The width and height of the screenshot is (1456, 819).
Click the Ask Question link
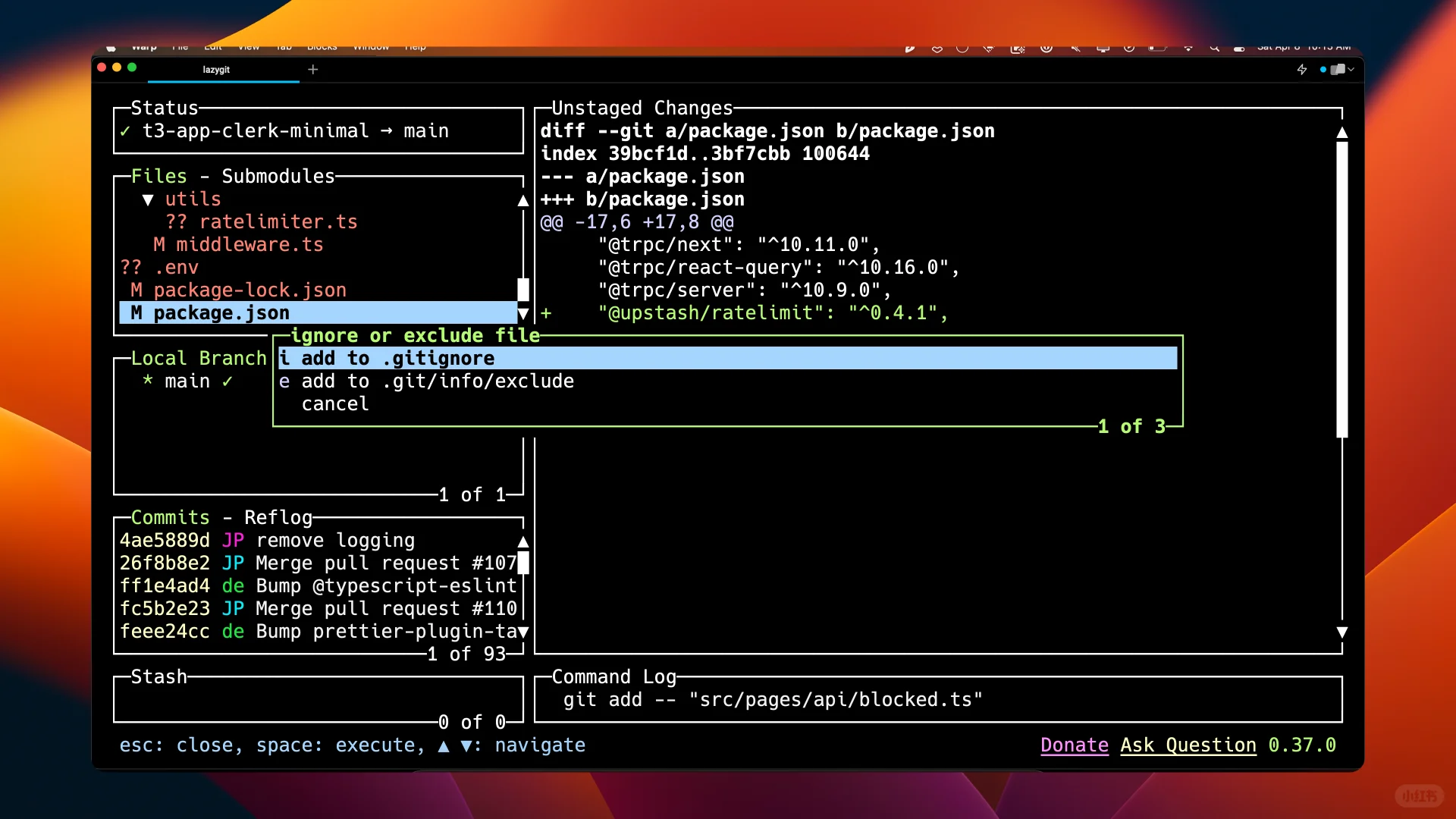pos(1188,745)
